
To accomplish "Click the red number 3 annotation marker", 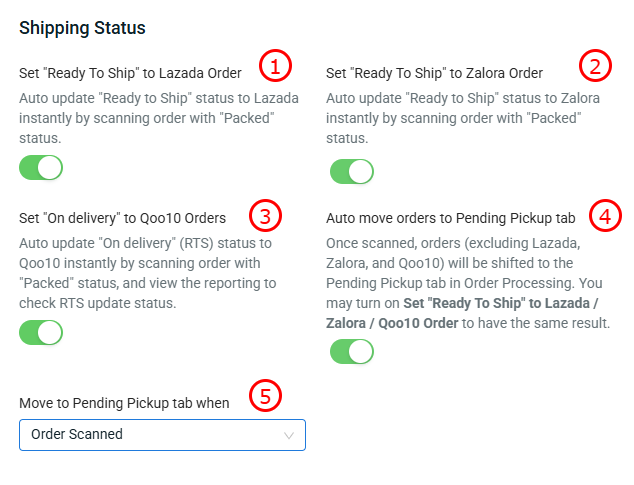I will click(265, 215).
